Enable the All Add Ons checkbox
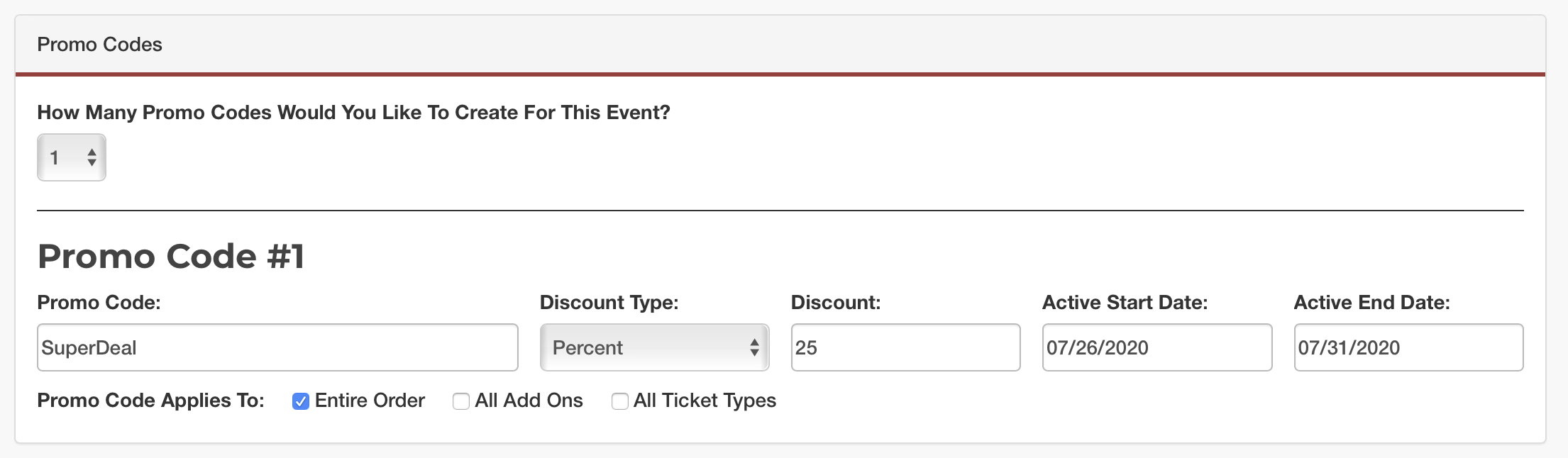1568x458 pixels. (461, 401)
